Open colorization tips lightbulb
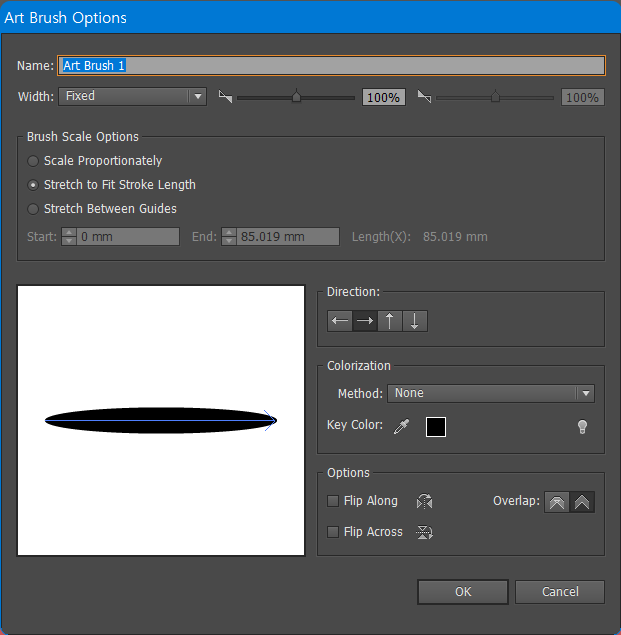 coord(582,426)
